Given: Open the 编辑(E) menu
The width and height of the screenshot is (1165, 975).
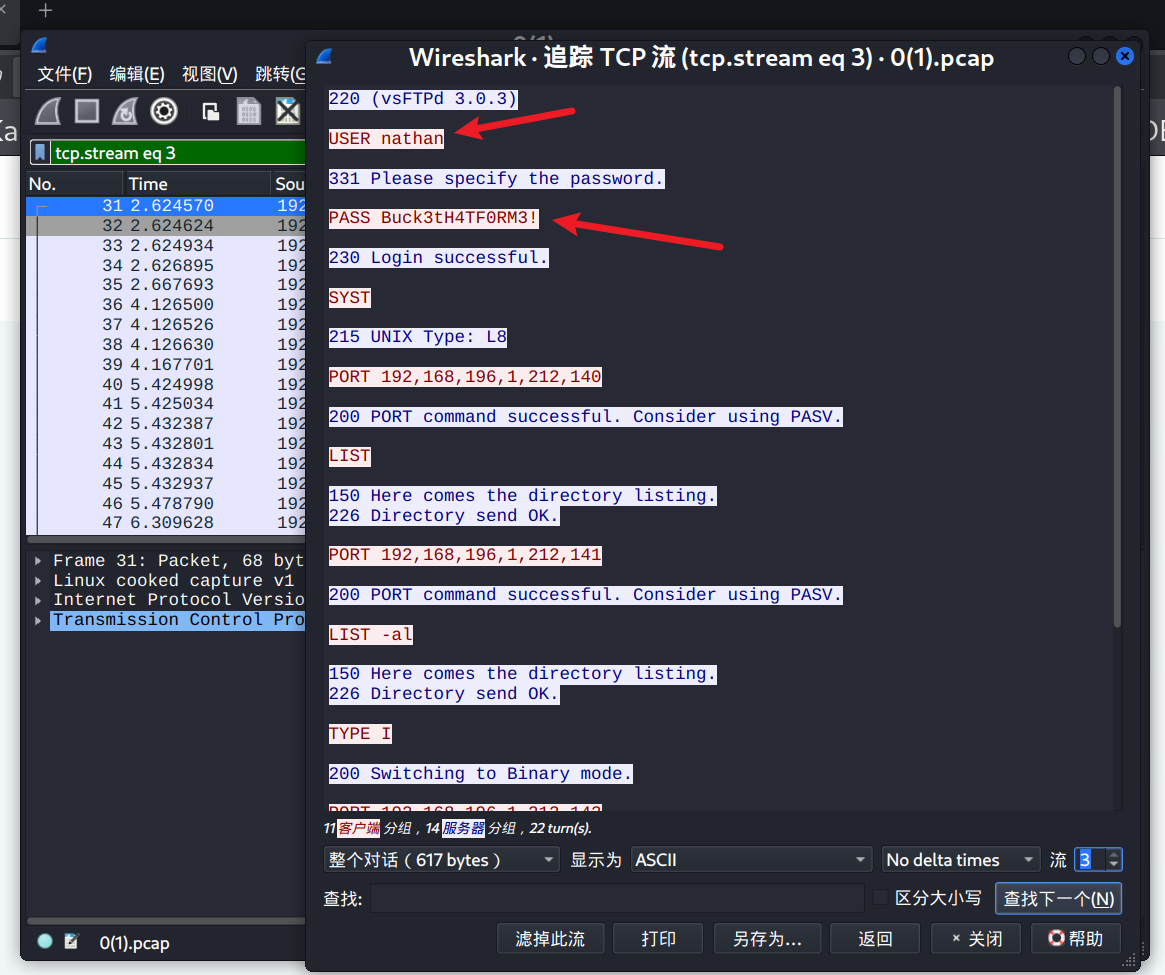Looking at the screenshot, I should (137, 74).
